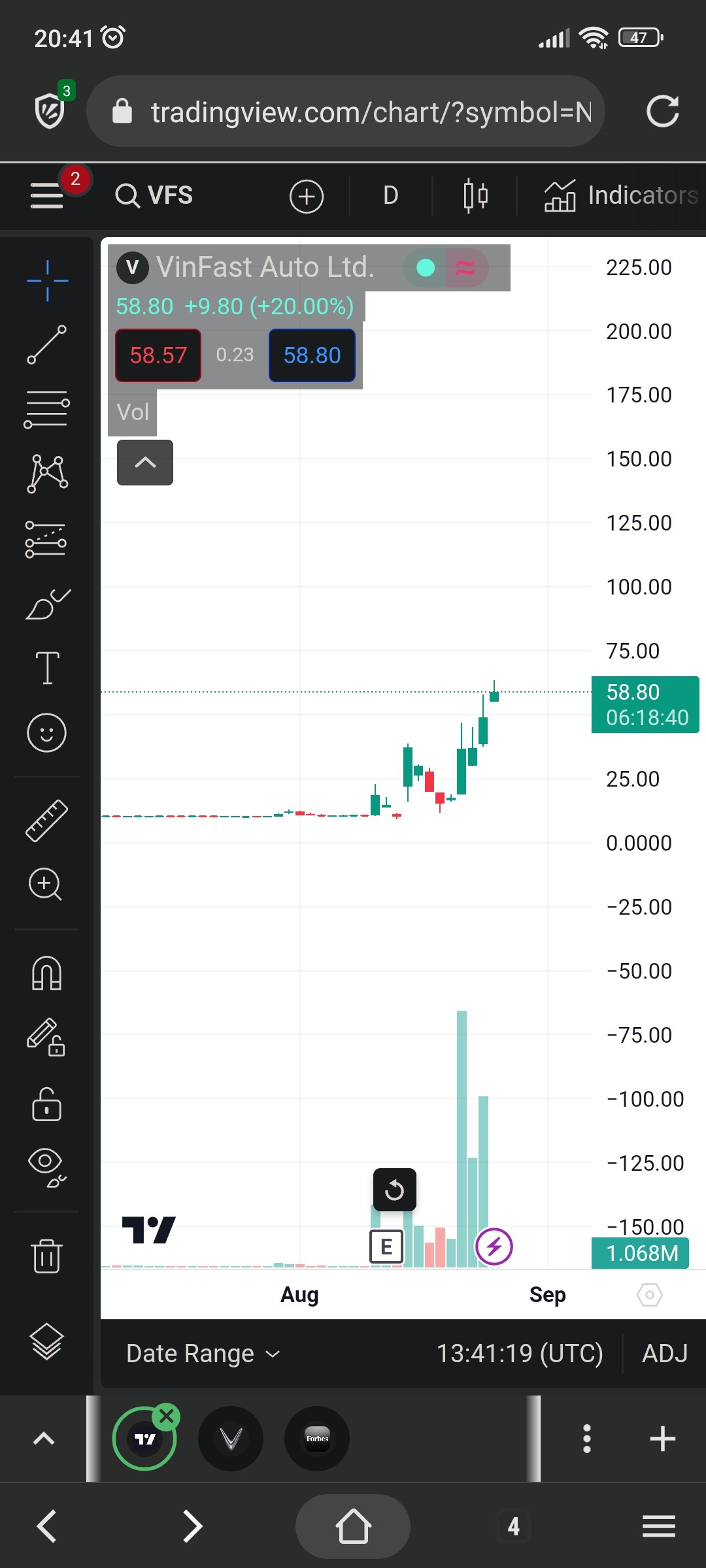
Task: Toggle lock all drawing tools
Action: pos(46,1104)
